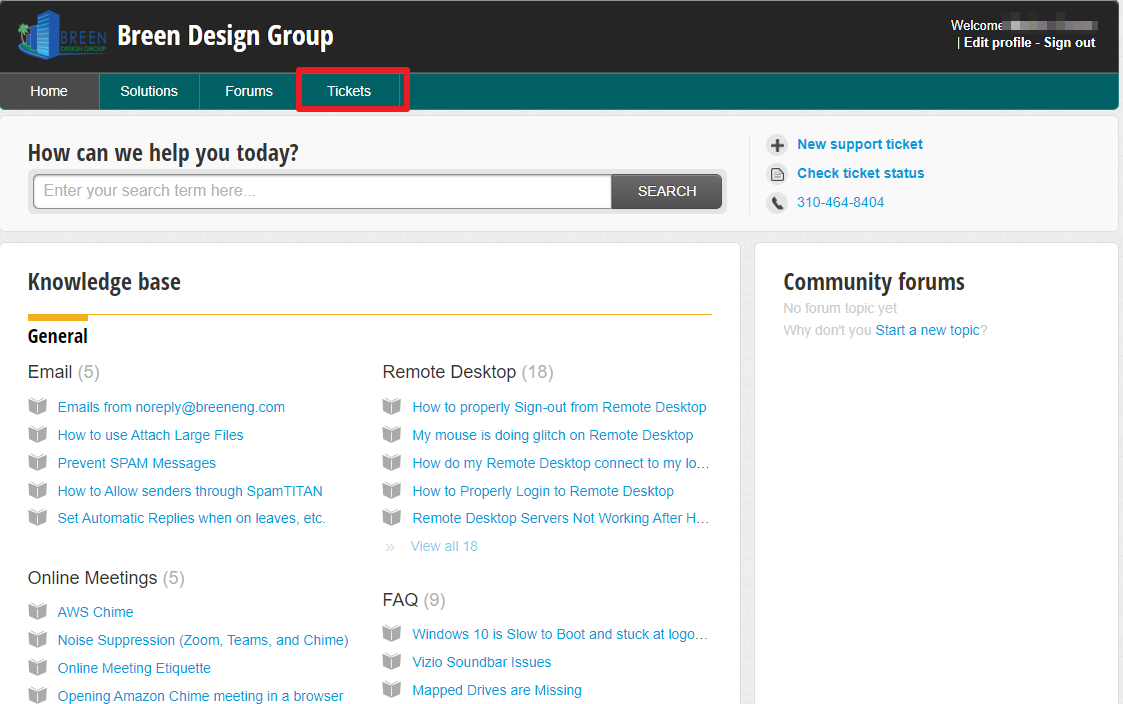
Task: Open Mapped Drives are Missing article
Action: (x=497, y=690)
